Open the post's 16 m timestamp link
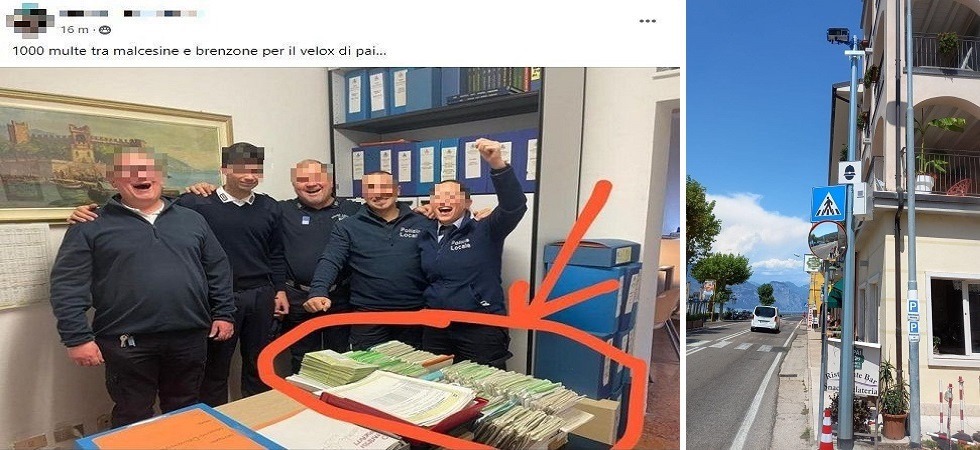This screenshot has width=980, height=450. click(x=74, y=29)
